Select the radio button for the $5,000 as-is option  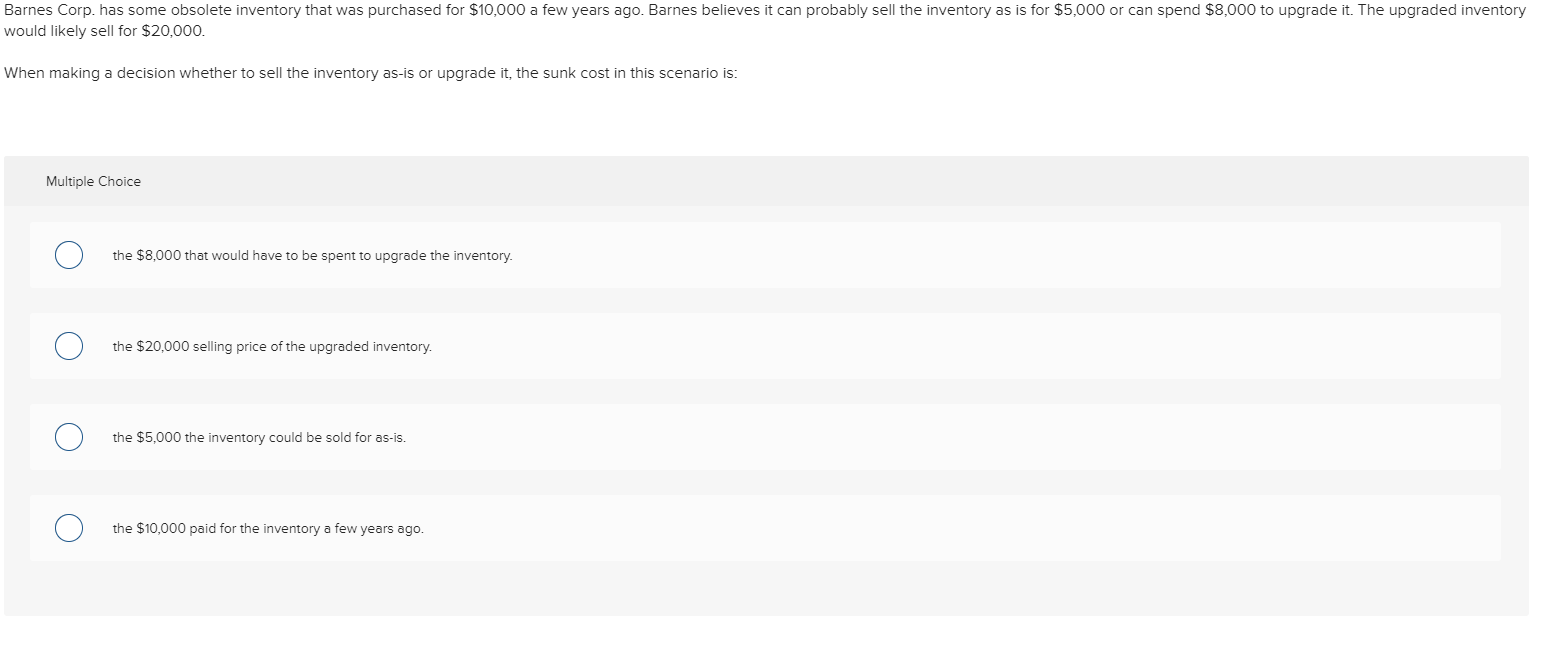pyautogui.click(x=67, y=437)
